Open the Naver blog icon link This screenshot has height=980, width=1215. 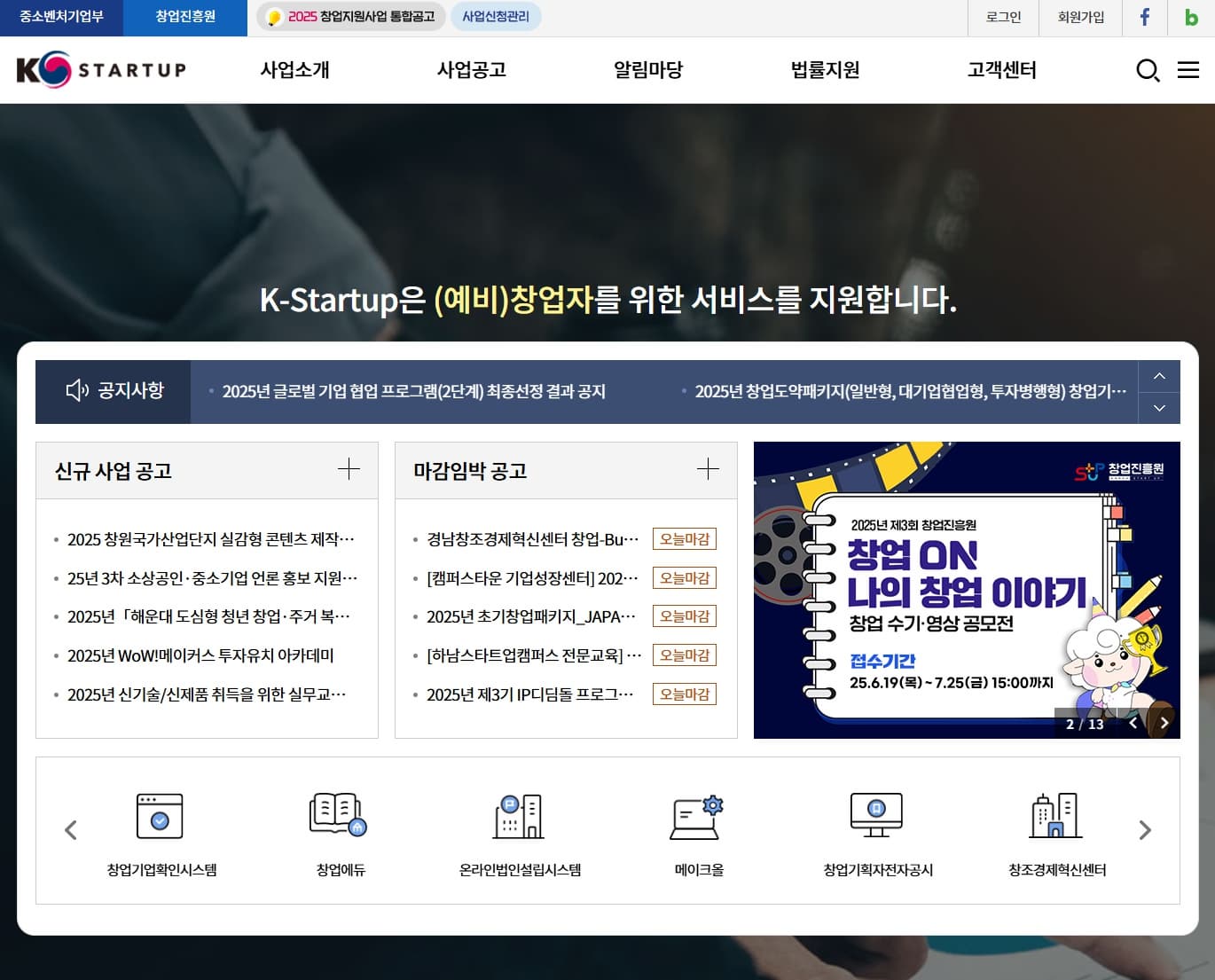pos(1191,17)
